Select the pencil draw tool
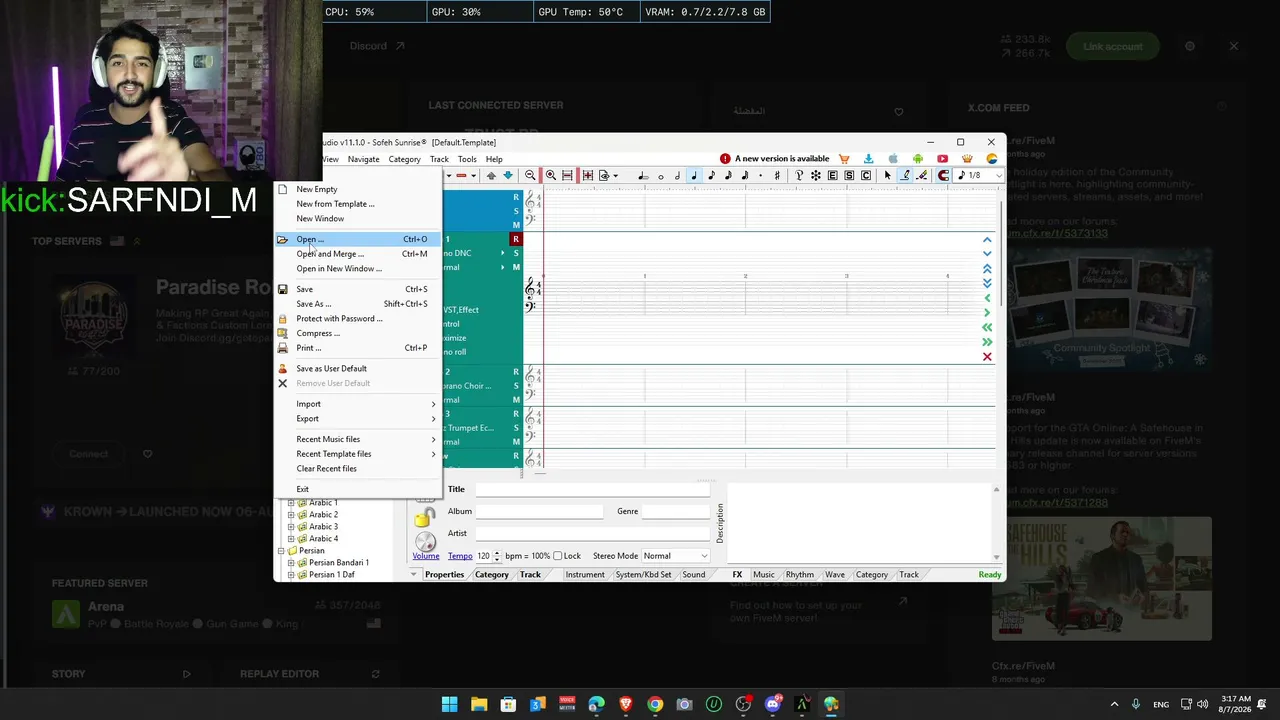 click(905, 175)
